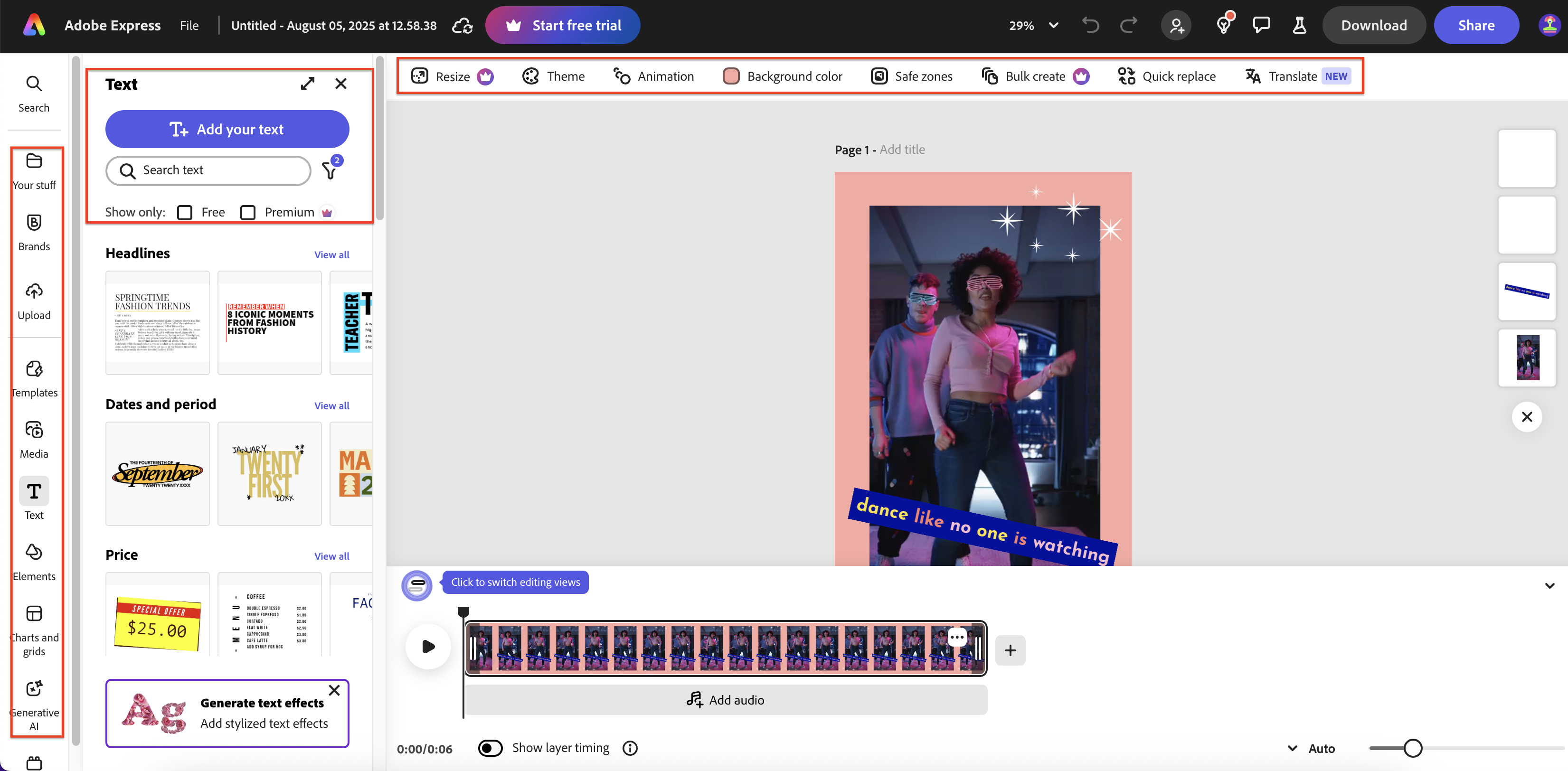Open Quick replace tool

pos(1167,76)
